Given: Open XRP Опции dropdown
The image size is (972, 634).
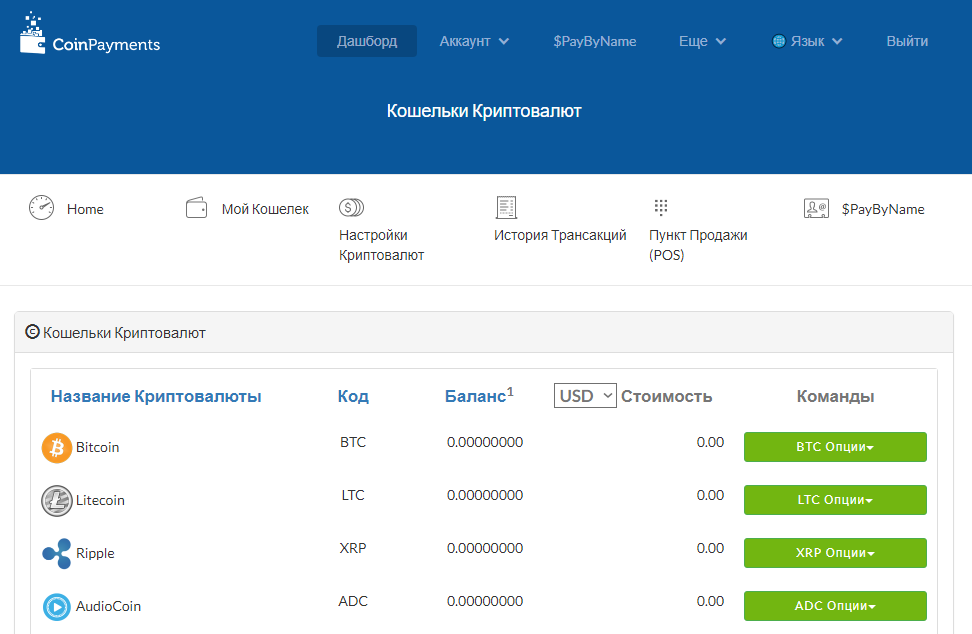Looking at the screenshot, I should pyautogui.click(x=835, y=553).
